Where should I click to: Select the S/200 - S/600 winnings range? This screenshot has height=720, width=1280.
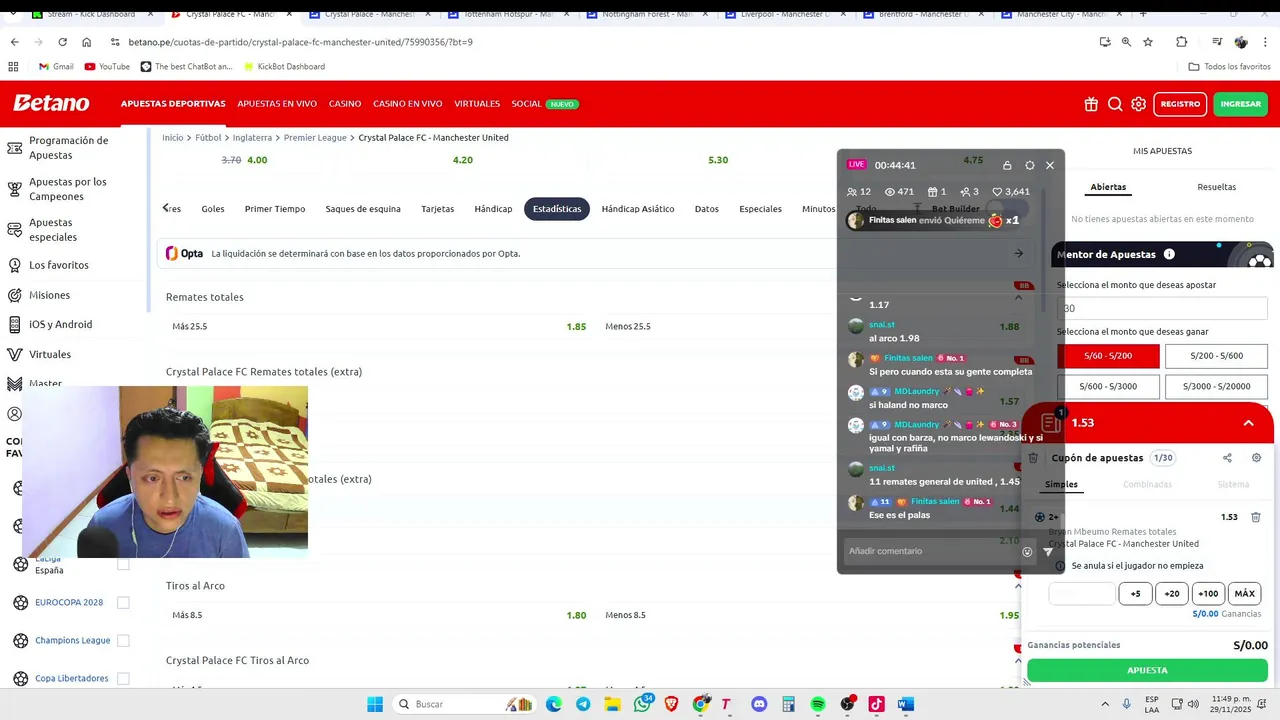click(x=1216, y=356)
